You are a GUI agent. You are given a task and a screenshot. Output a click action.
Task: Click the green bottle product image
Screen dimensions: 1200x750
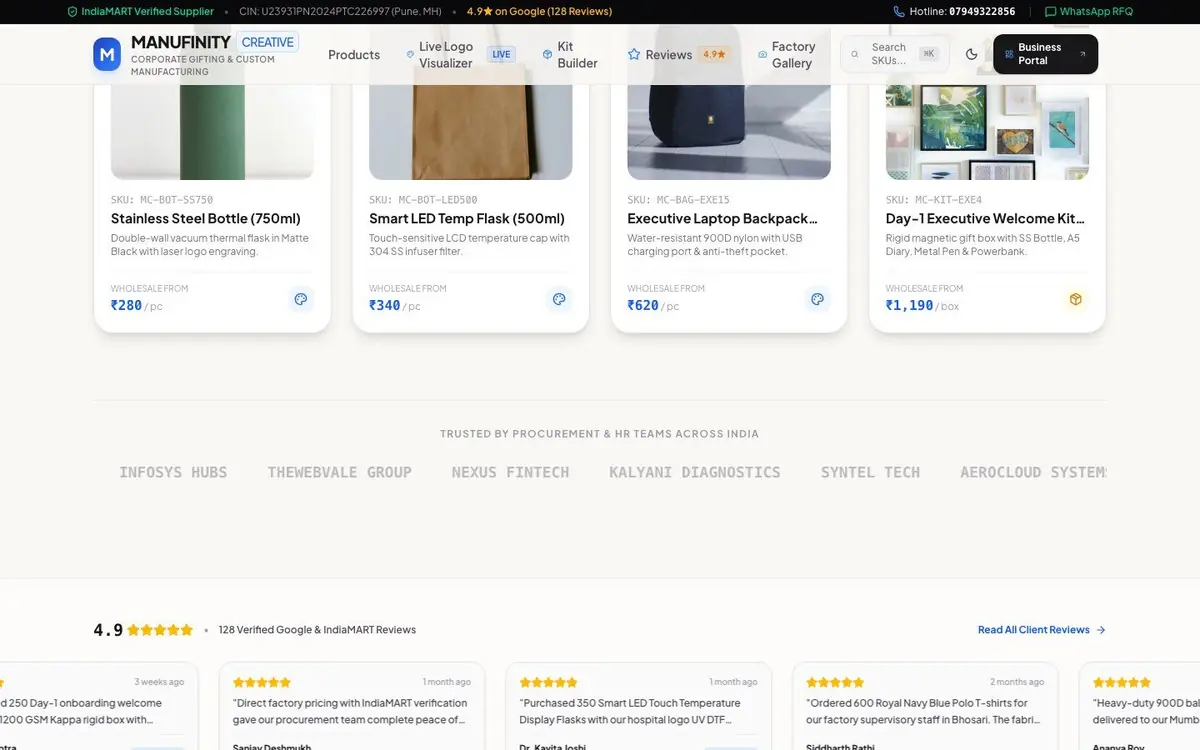click(212, 130)
